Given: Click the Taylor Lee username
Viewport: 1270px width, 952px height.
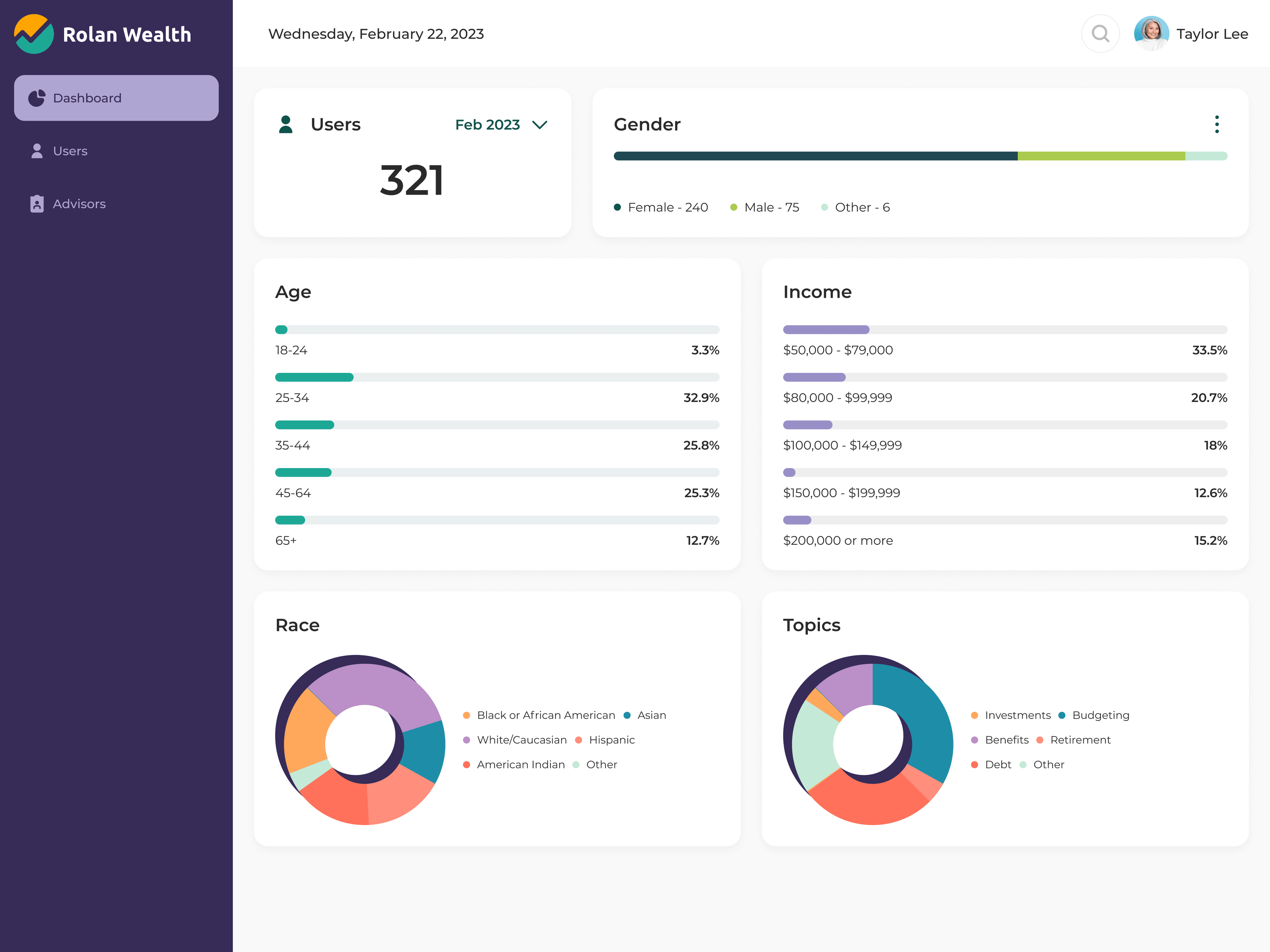Looking at the screenshot, I should click(1212, 34).
